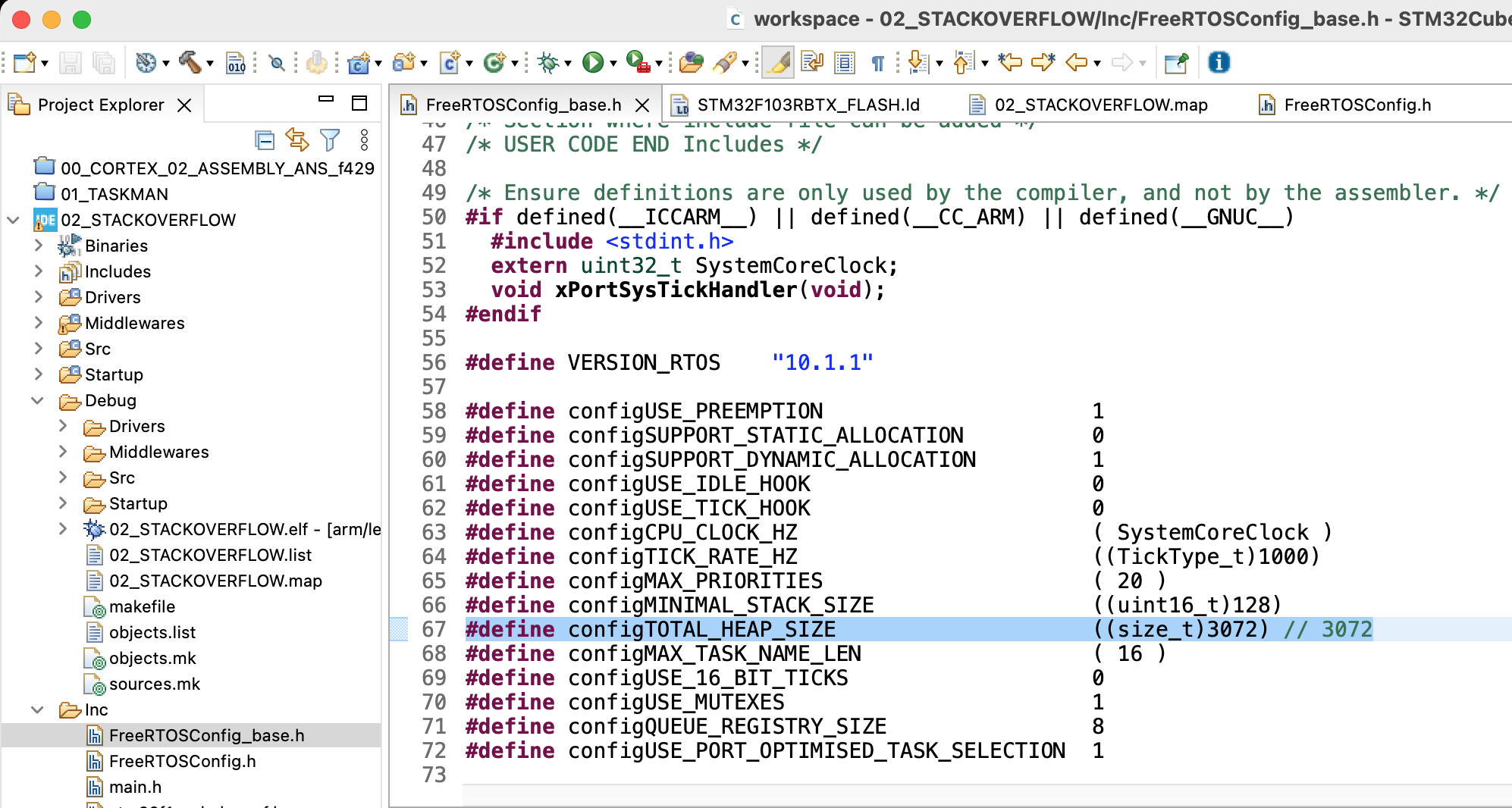Click the Build configuration manage icon
This screenshot has width=1512, height=808.
pyautogui.click(x=146, y=62)
